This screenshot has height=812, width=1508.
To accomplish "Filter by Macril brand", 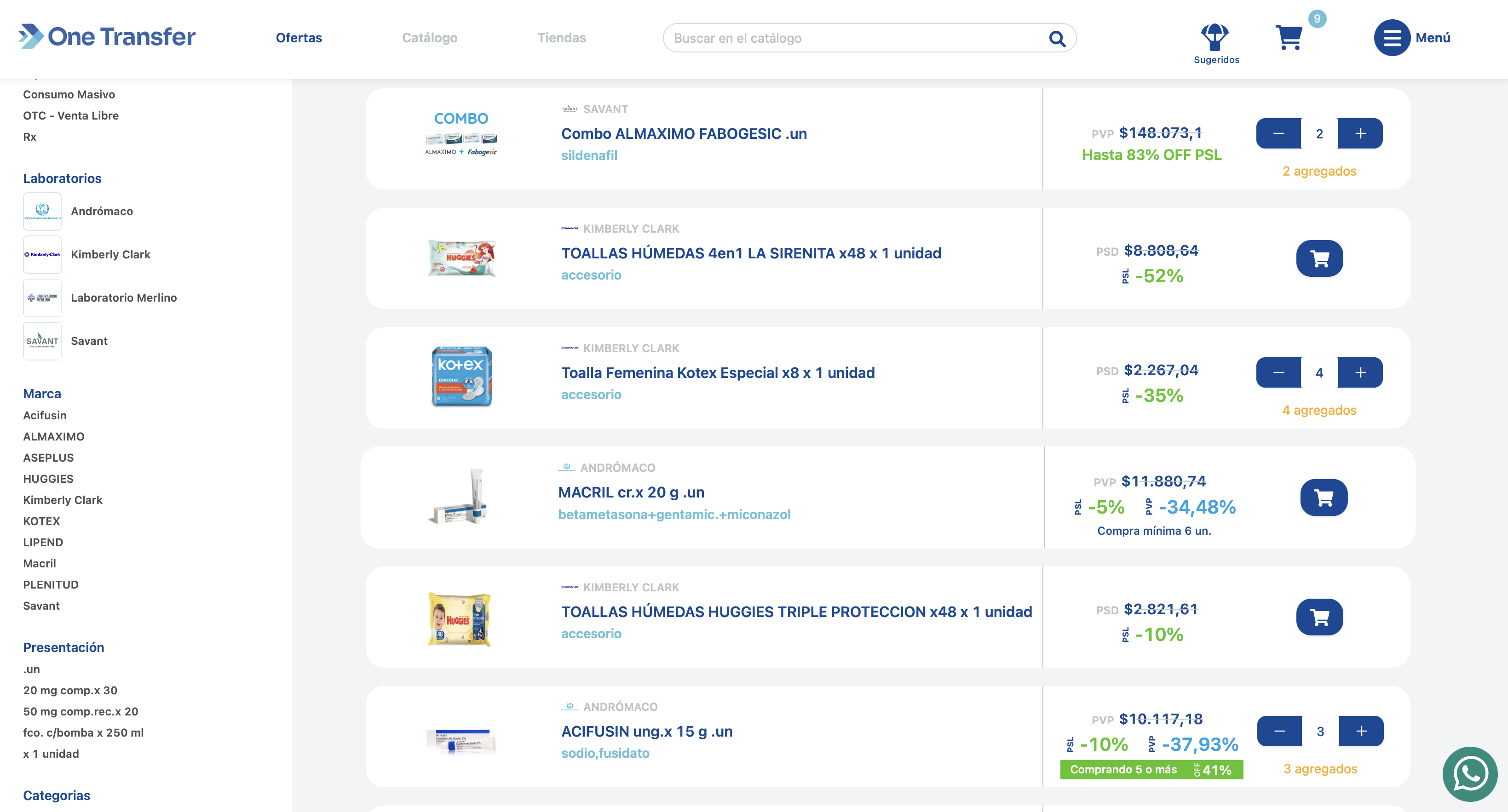I will coord(40,563).
